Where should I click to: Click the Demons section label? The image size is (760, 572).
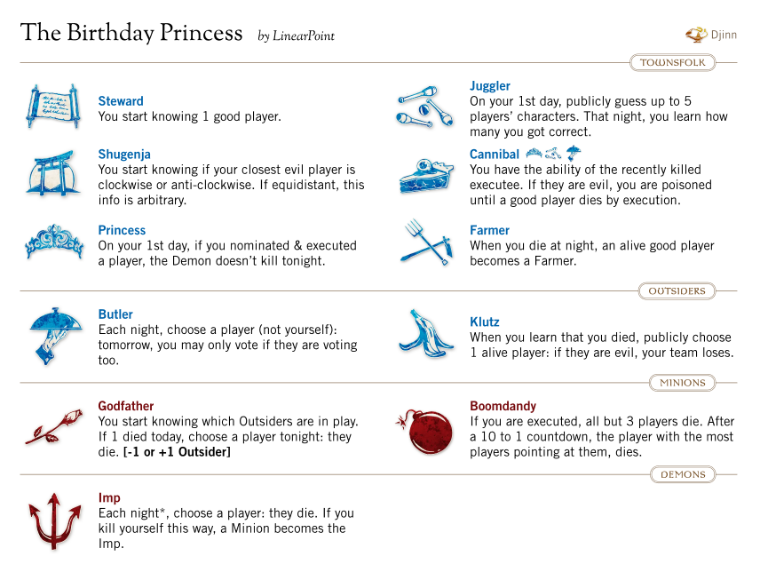click(682, 474)
